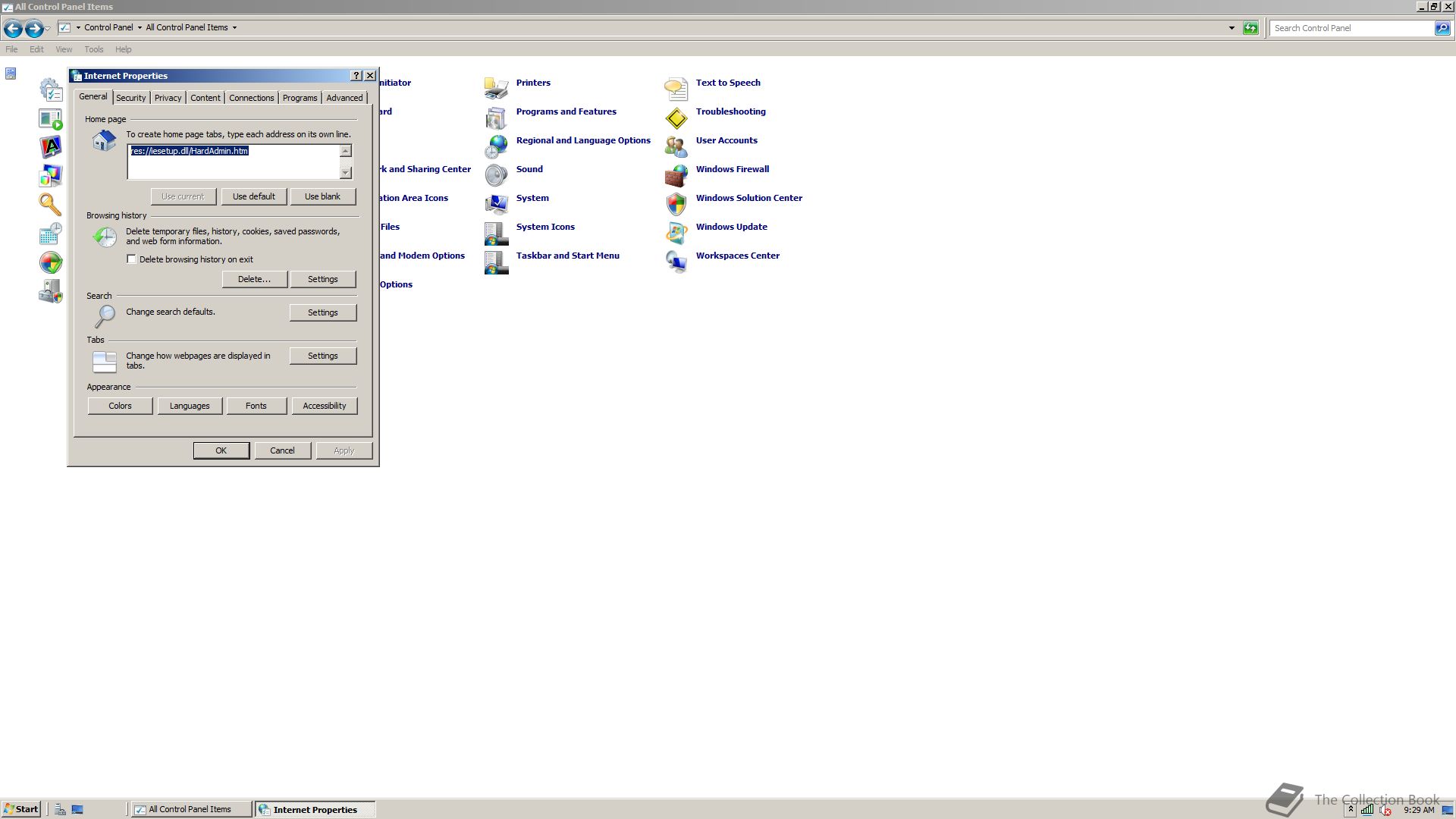
Task: Click the Use default home page button
Action: (254, 196)
